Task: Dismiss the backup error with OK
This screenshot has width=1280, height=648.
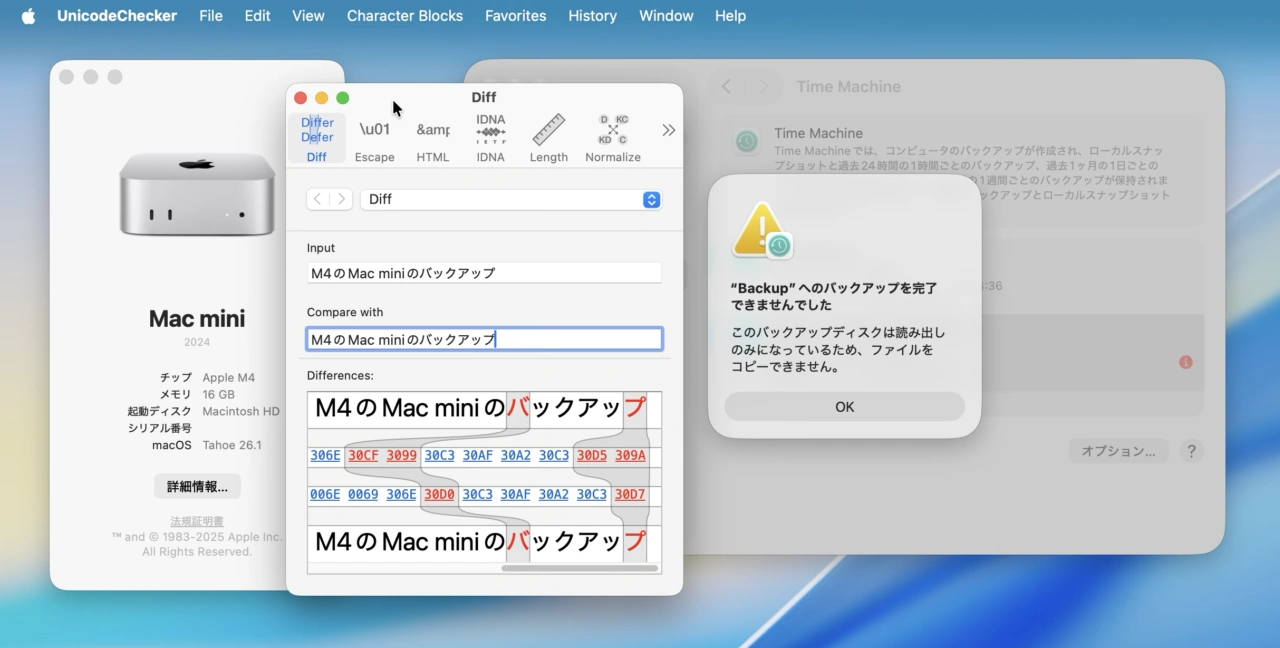Action: [844, 406]
